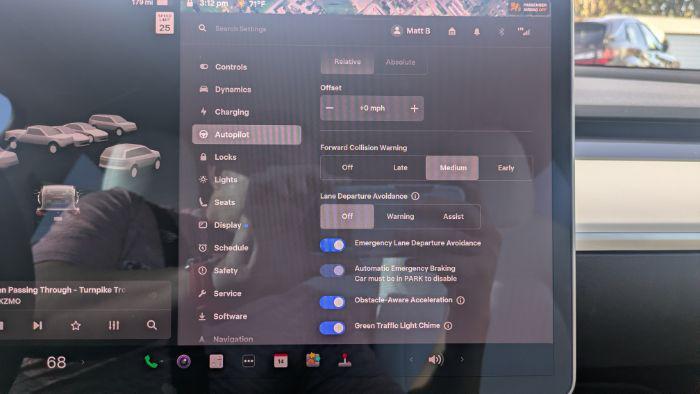The height and width of the screenshot is (394, 700).
Task: Open the Toybox app in dock
Action: pyautogui.click(x=312, y=360)
